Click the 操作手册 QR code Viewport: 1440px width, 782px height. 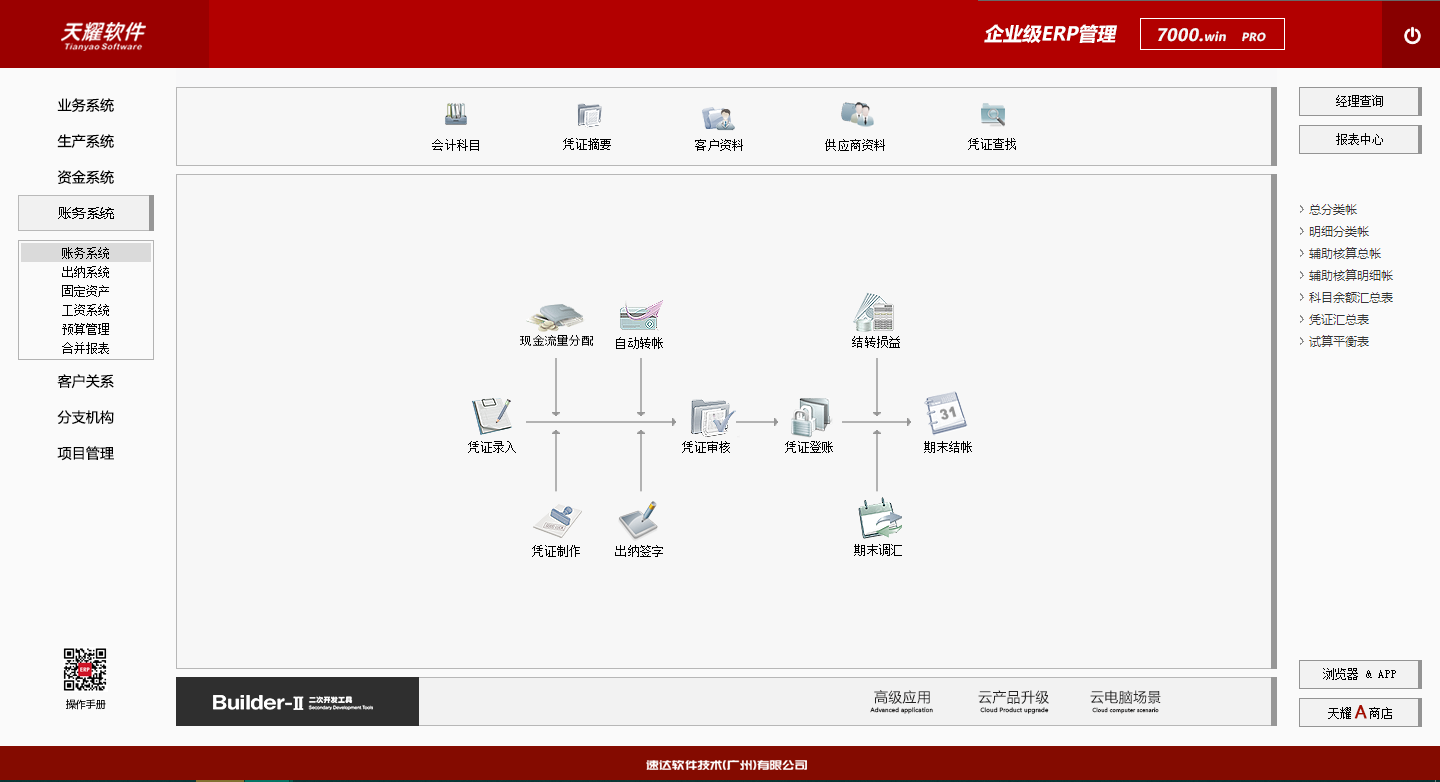(x=86, y=670)
